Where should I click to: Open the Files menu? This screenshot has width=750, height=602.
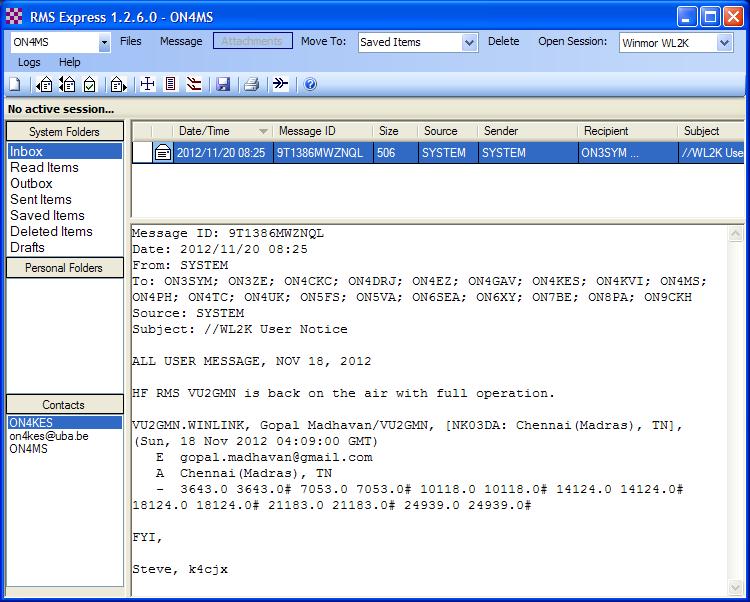click(x=131, y=41)
